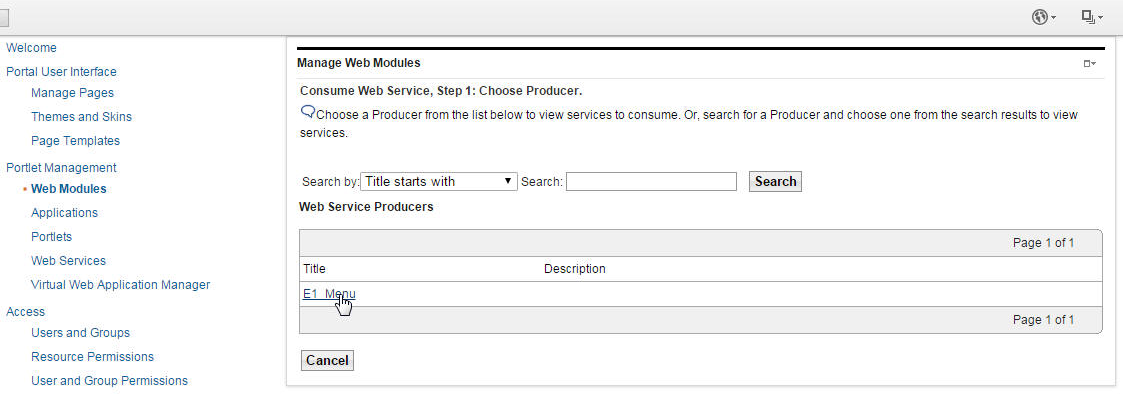This screenshot has height=394, width=1123.
Task: Go to Users and Groups
Action: [x=80, y=332]
